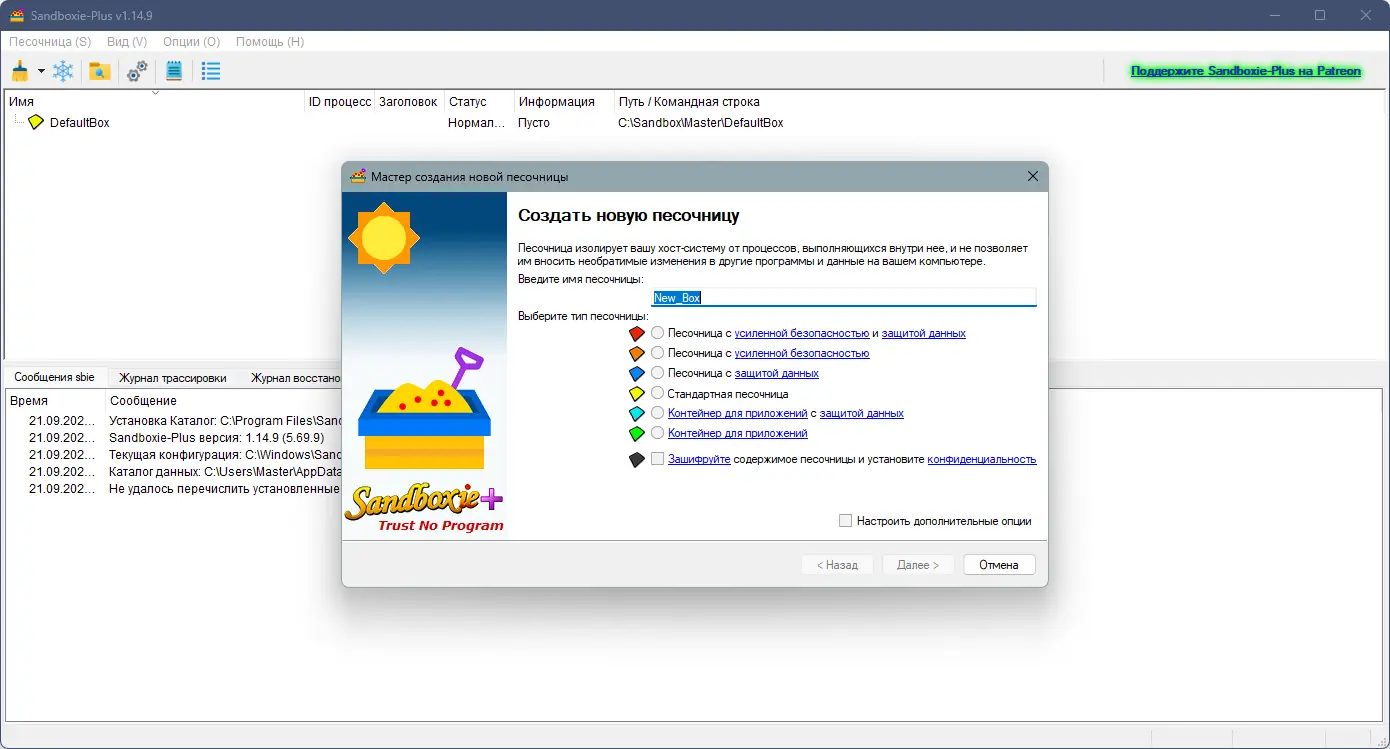Open the cleanup dropdown arrow beside the broom
Image resolution: width=1390 pixels, height=749 pixels.
[41, 71]
